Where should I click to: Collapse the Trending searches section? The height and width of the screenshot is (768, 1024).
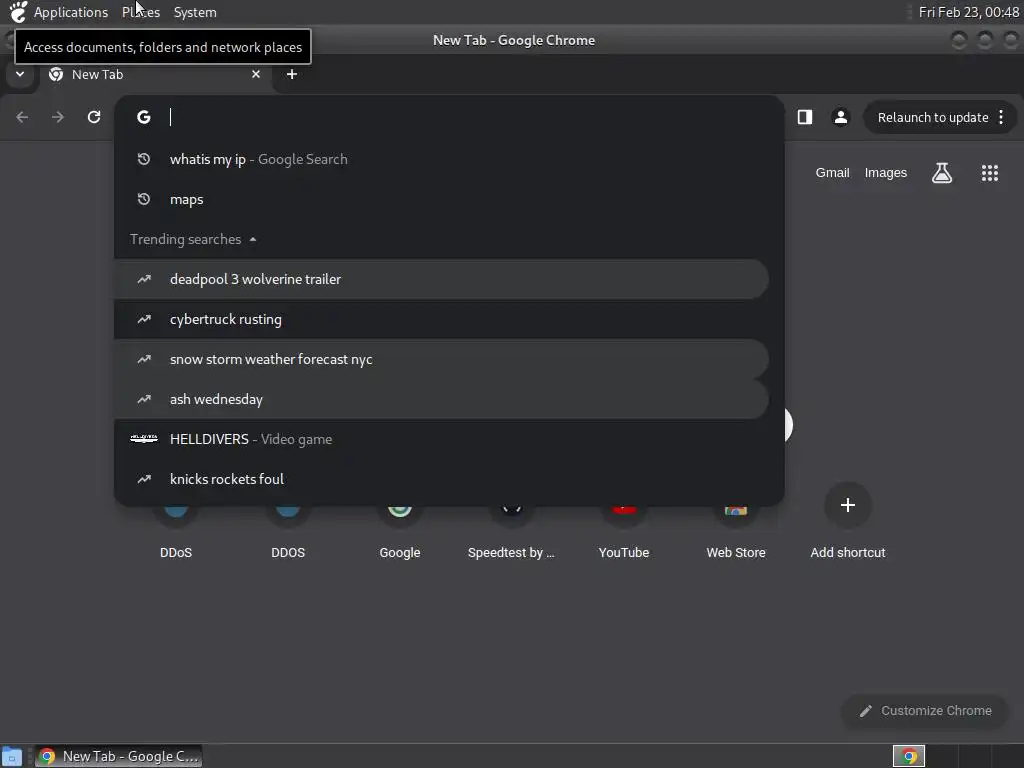tap(253, 240)
